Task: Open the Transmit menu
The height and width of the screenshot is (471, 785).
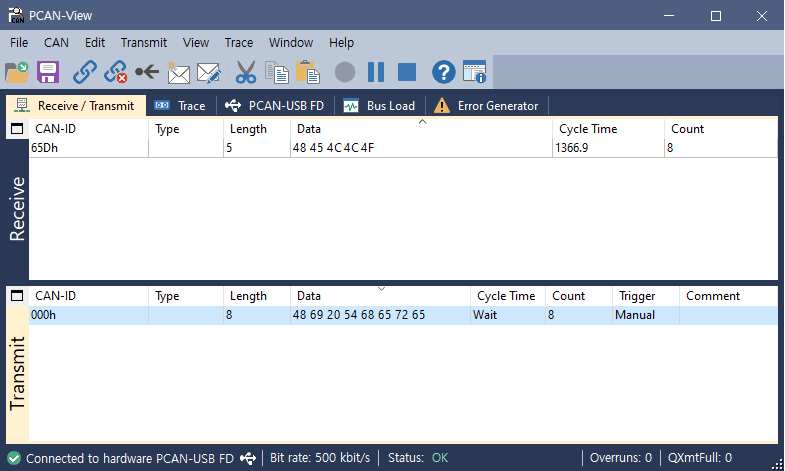Action: coord(144,43)
